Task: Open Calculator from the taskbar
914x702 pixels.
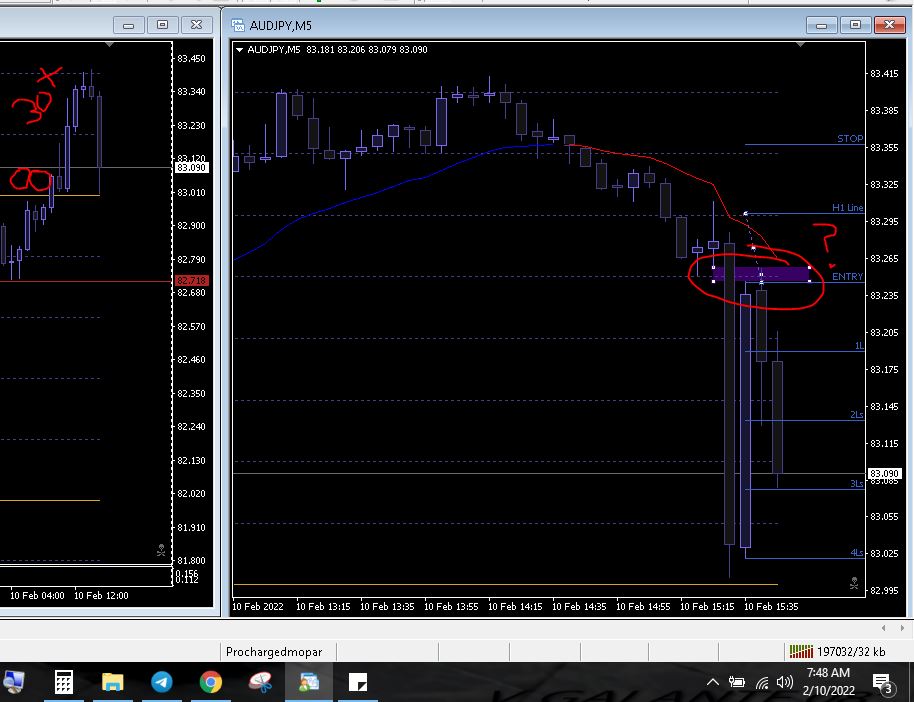Action: 64,682
